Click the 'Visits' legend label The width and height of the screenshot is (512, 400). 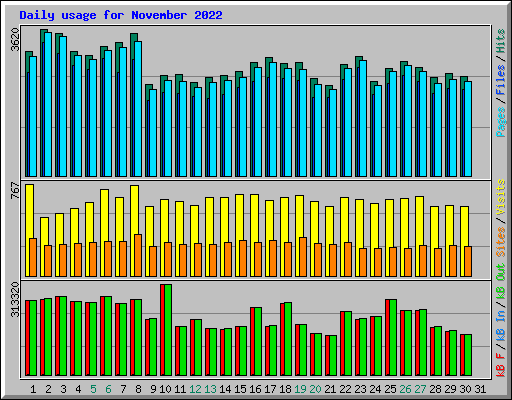(501, 197)
